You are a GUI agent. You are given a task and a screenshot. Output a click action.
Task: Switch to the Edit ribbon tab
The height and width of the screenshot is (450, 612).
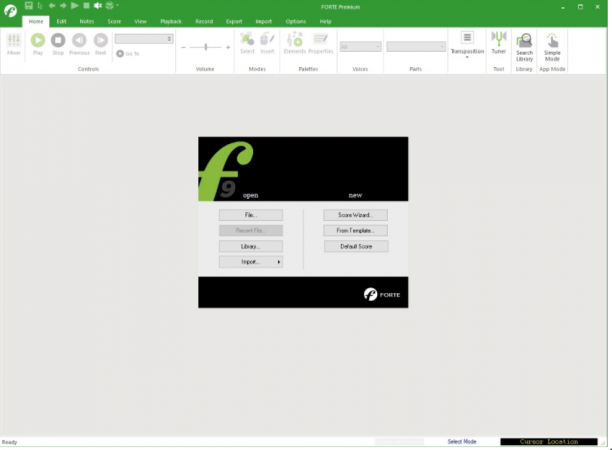click(x=61, y=21)
